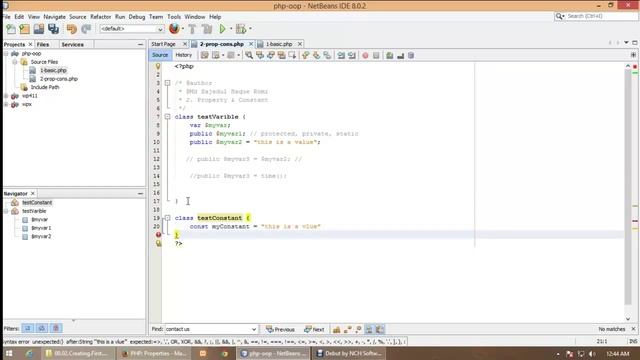Toggle Match Case in Find bar
This screenshot has width=640, height=360.
pos(336,329)
